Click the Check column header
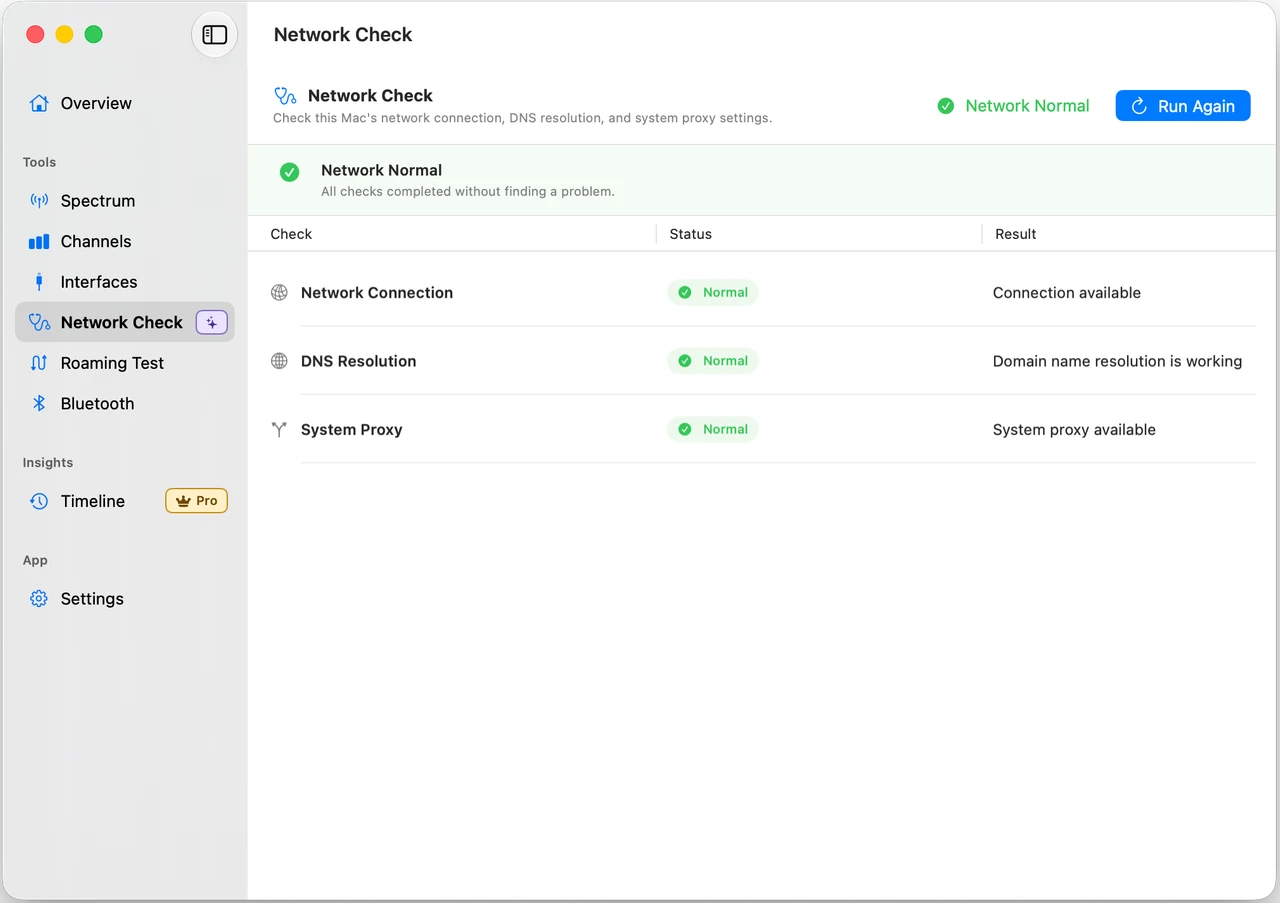This screenshot has height=903, width=1280. click(x=291, y=234)
